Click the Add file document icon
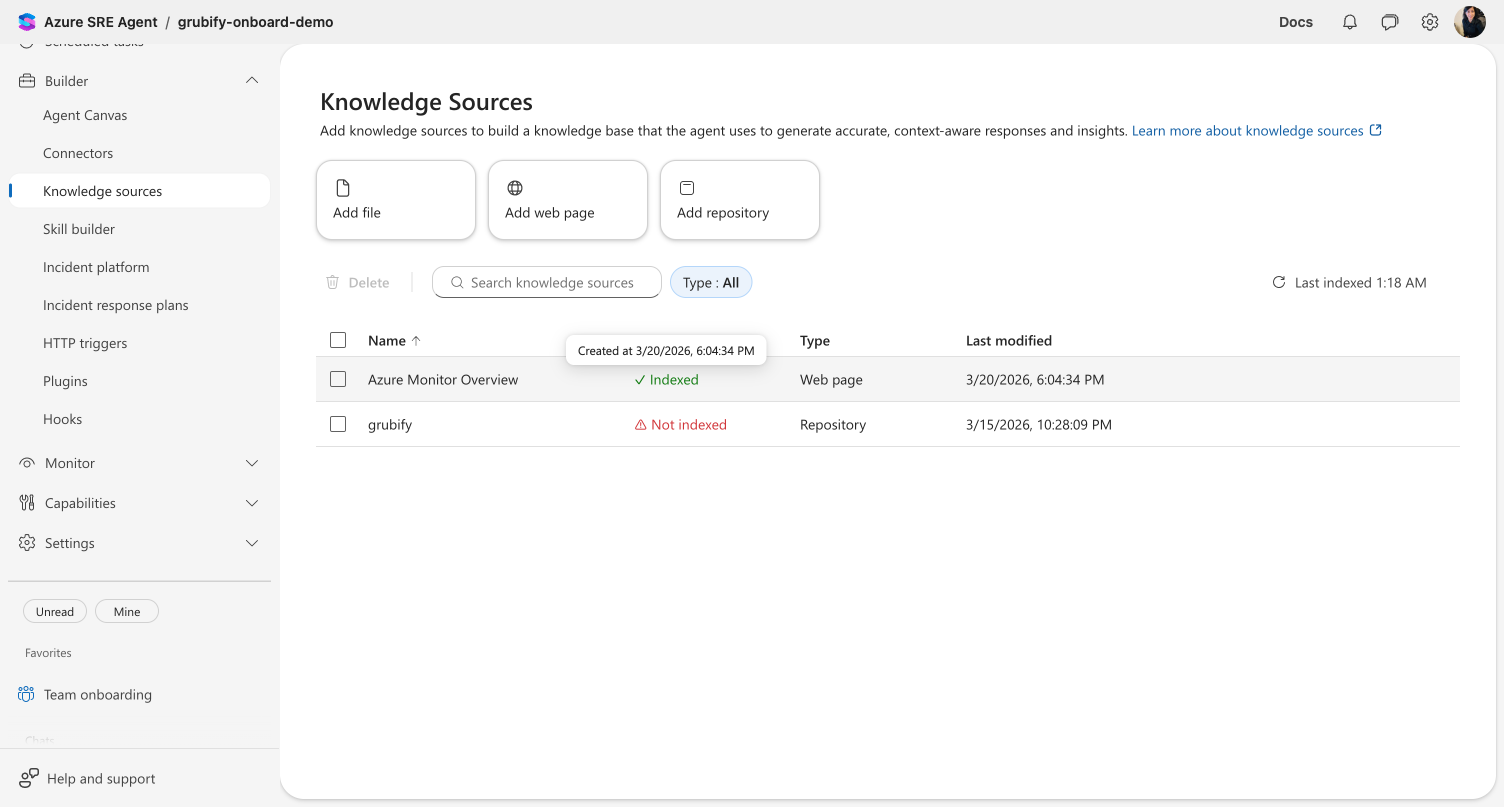Screen dimensions: 1504x807 pyautogui.click(x=343, y=188)
